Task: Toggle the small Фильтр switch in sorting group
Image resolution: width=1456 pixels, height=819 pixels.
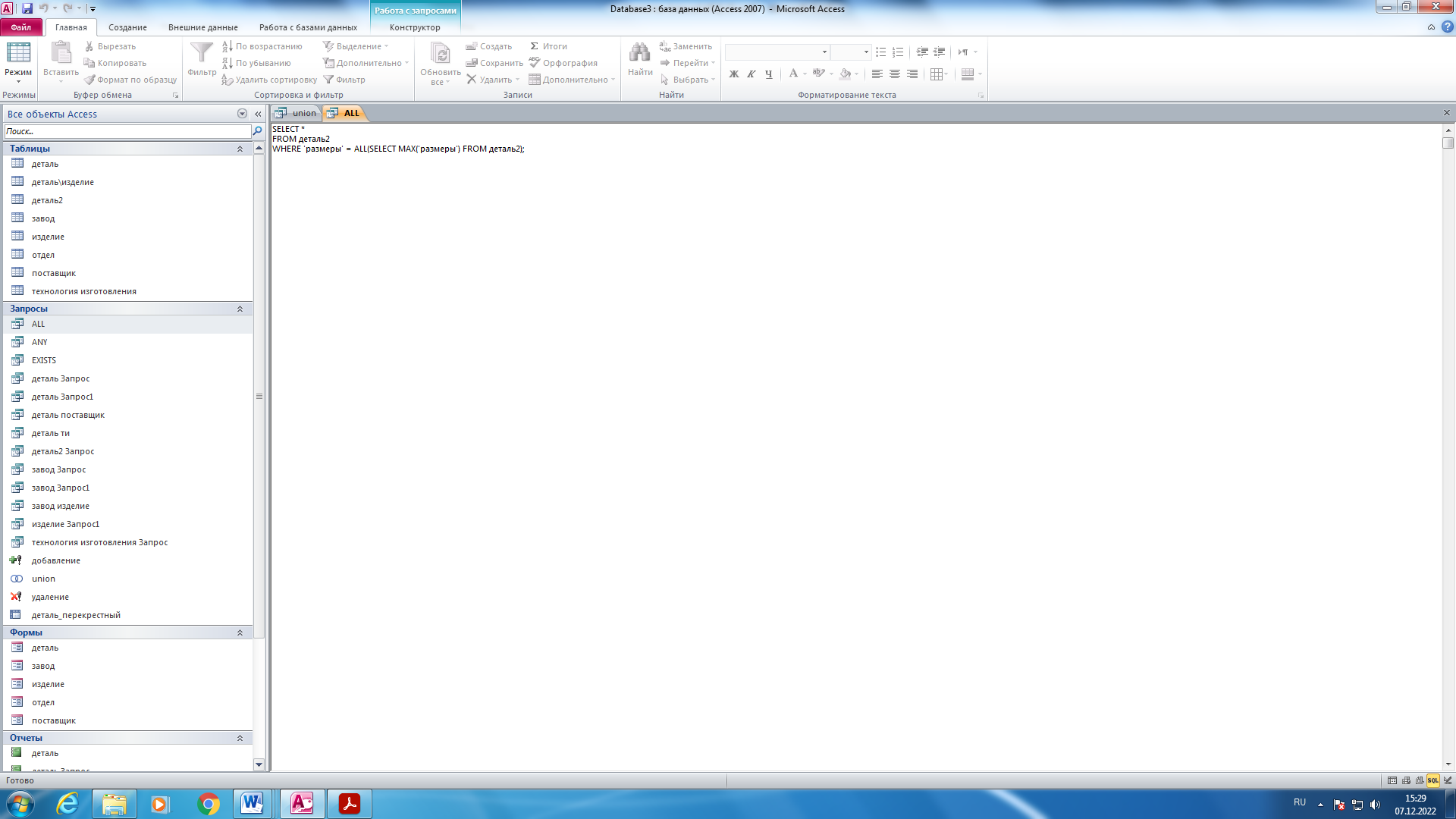Action: [x=344, y=80]
